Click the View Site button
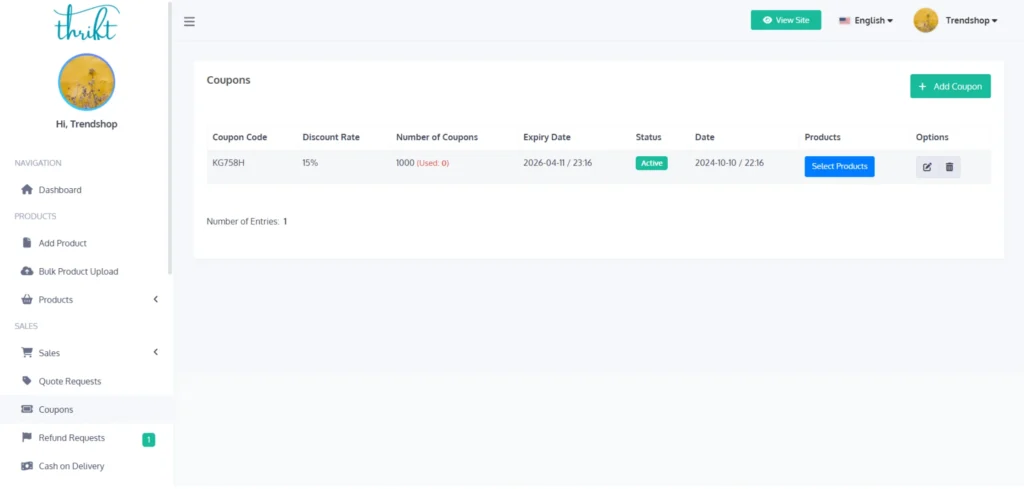The width and height of the screenshot is (1024, 489). click(x=785, y=20)
